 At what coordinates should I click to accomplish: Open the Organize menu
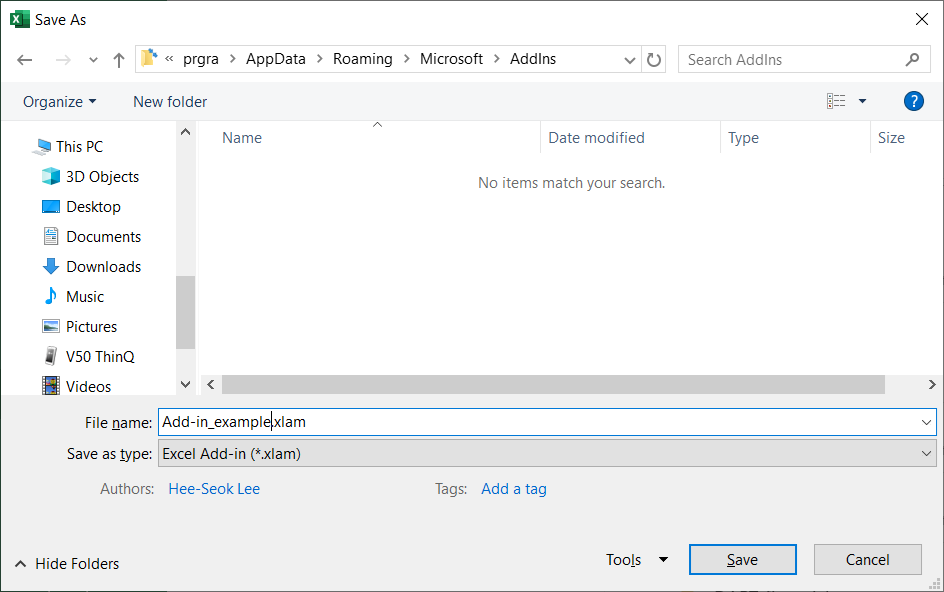point(59,102)
